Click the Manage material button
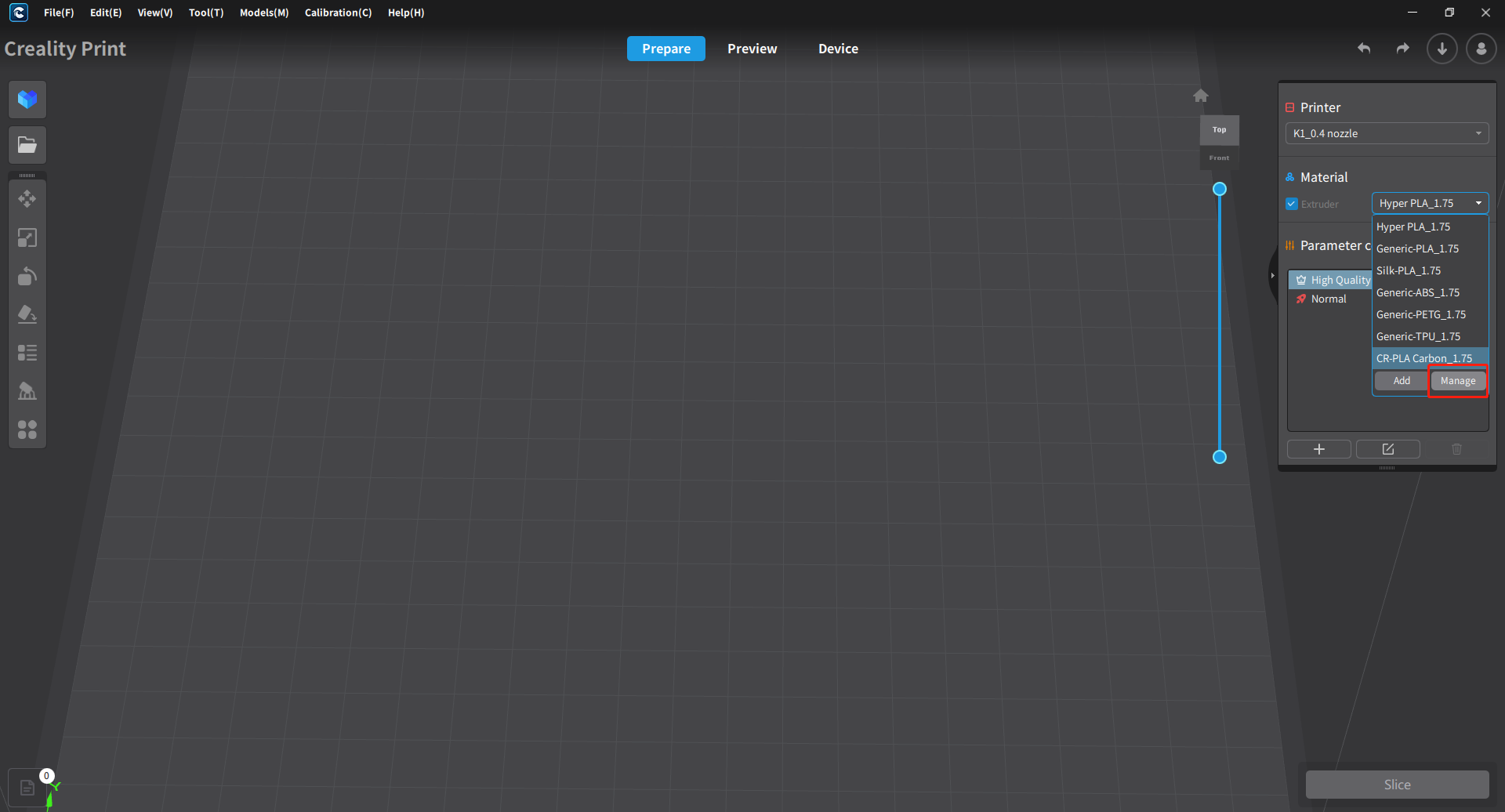The width and height of the screenshot is (1505, 812). point(1458,381)
